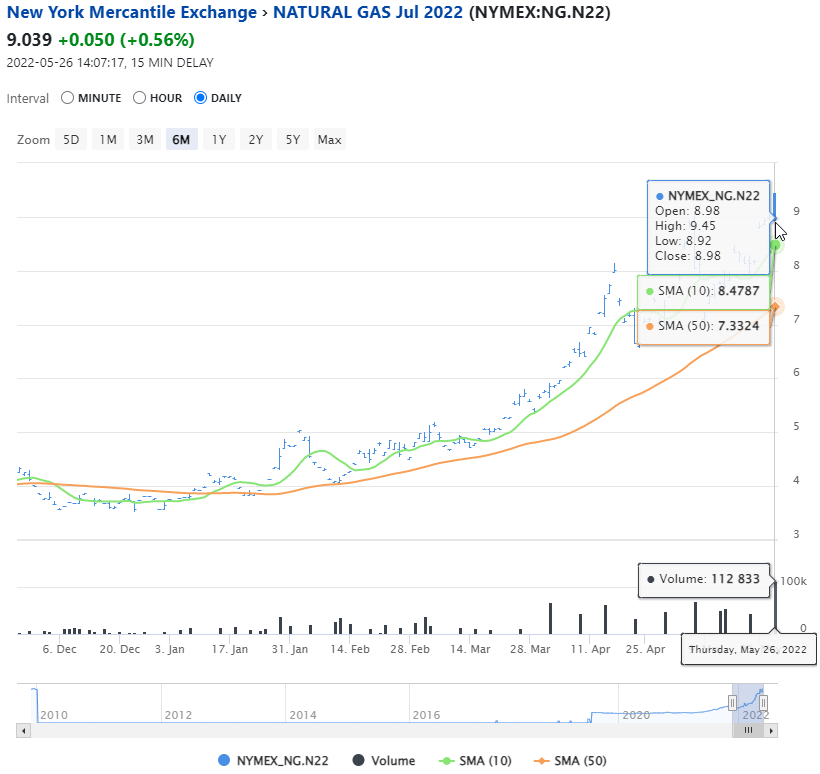Set chart zoom to 6M
The height and width of the screenshot is (774, 820).
(x=181, y=140)
